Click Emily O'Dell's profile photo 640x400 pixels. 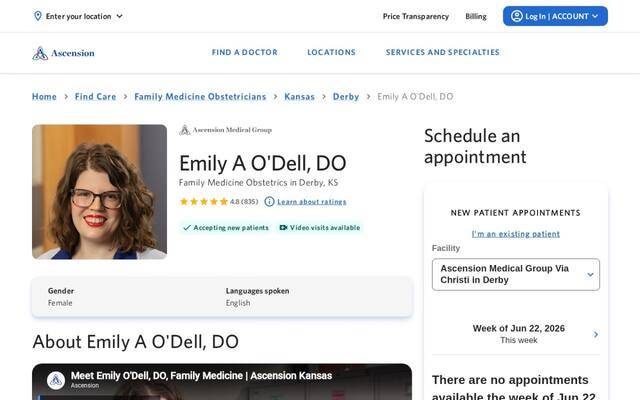point(100,192)
